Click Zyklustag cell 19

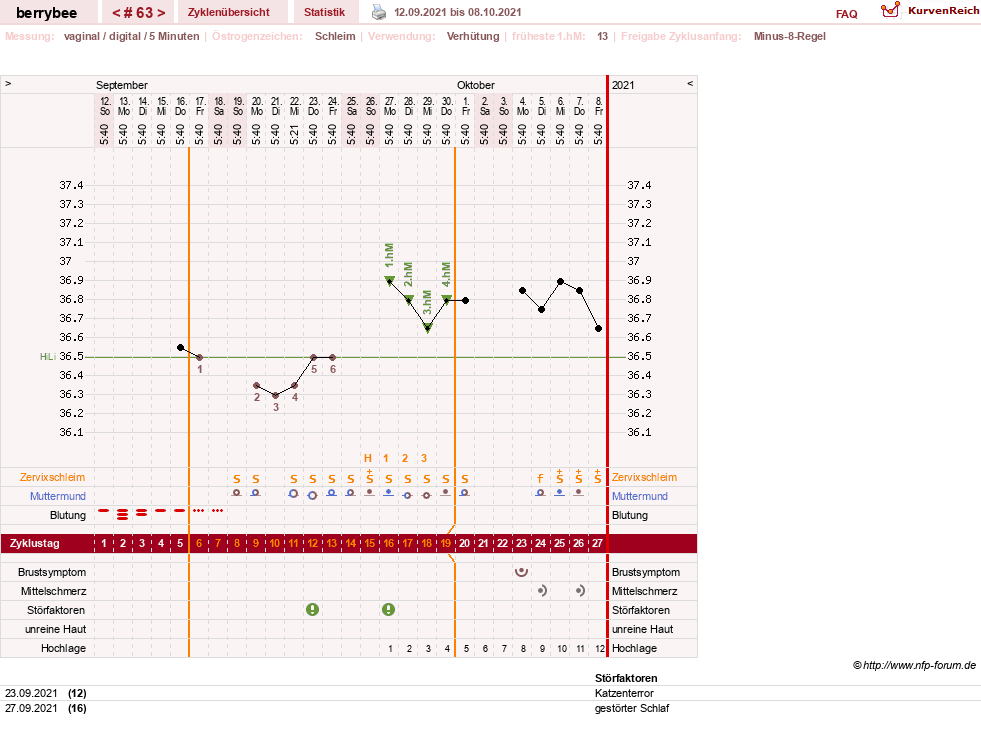click(445, 543)
